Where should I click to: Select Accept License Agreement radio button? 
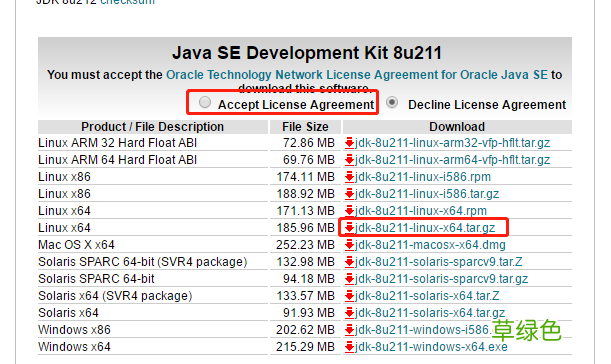205,102
